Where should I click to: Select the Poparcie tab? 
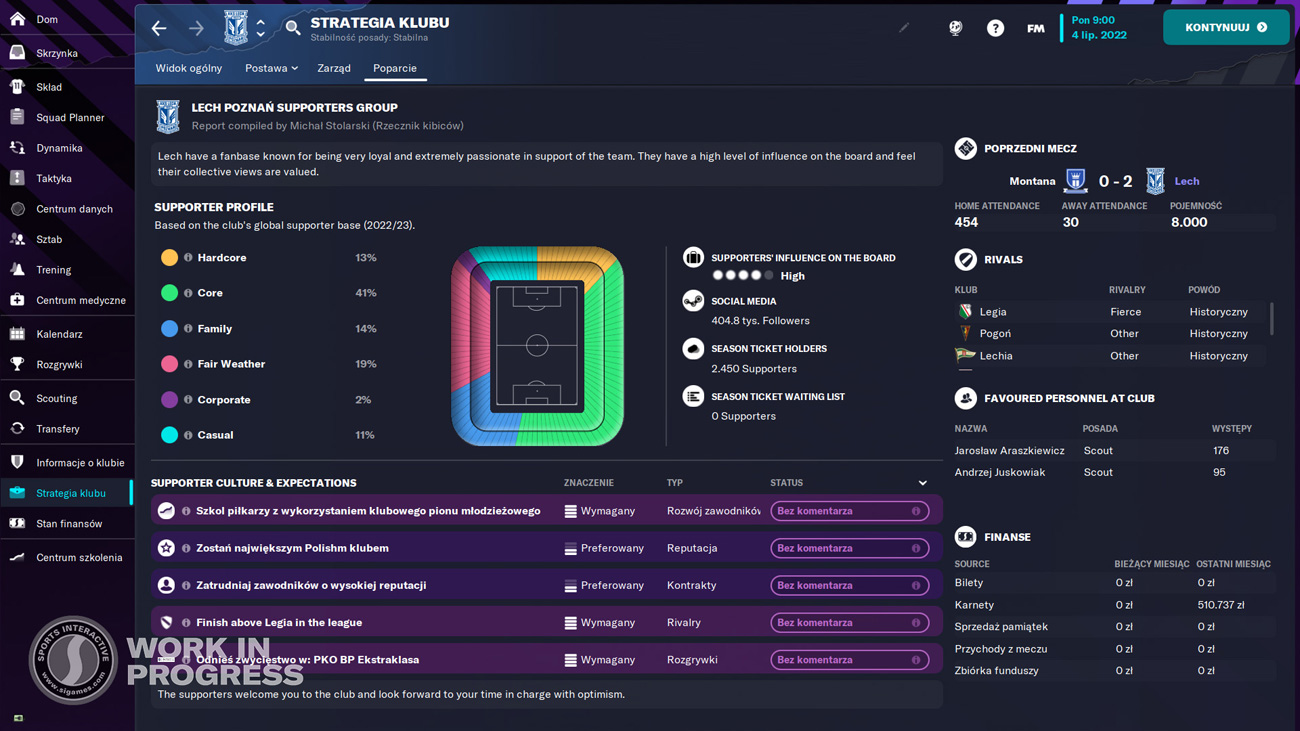tap(395, 68)
